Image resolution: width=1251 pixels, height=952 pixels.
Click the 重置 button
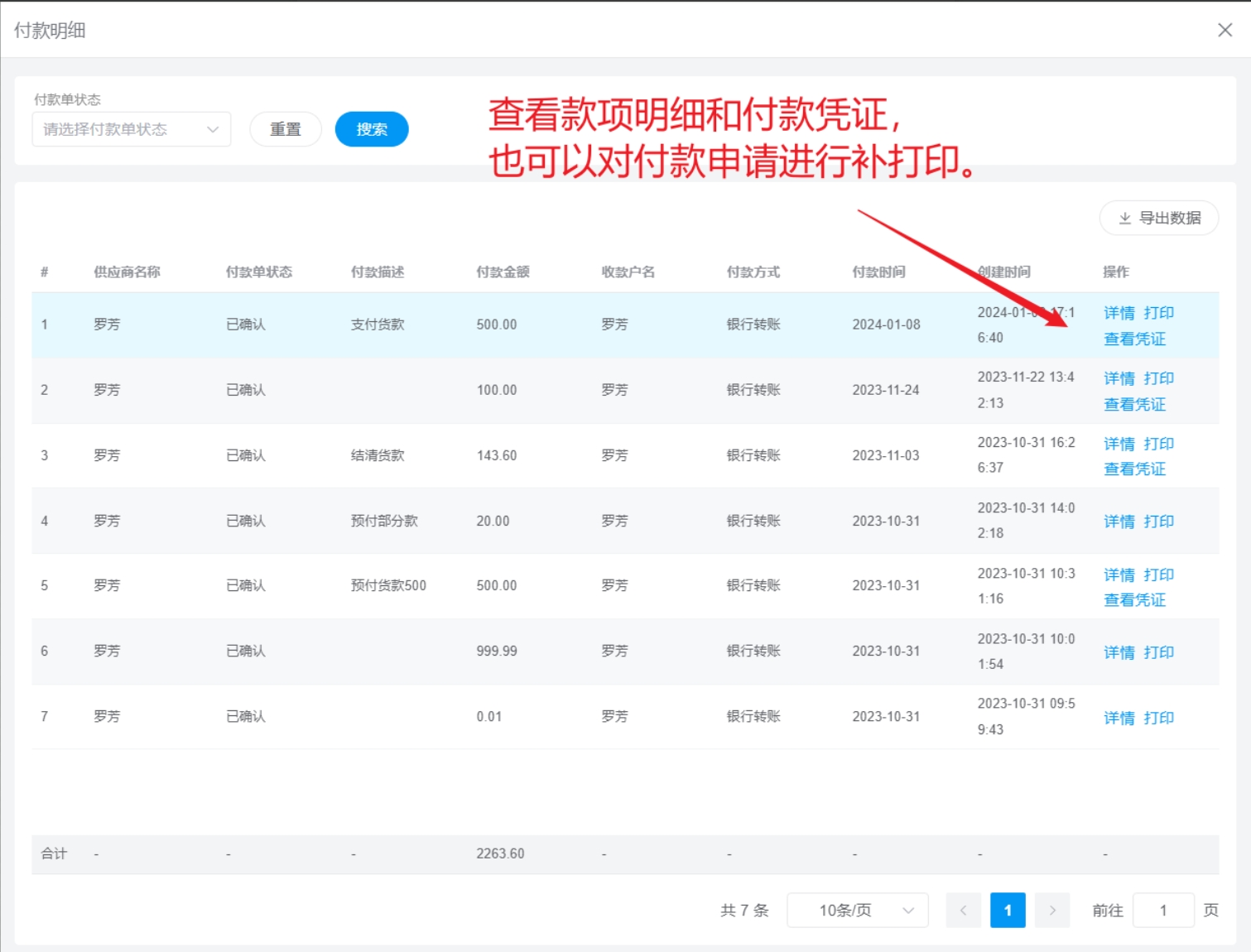(x=285, y=129)
